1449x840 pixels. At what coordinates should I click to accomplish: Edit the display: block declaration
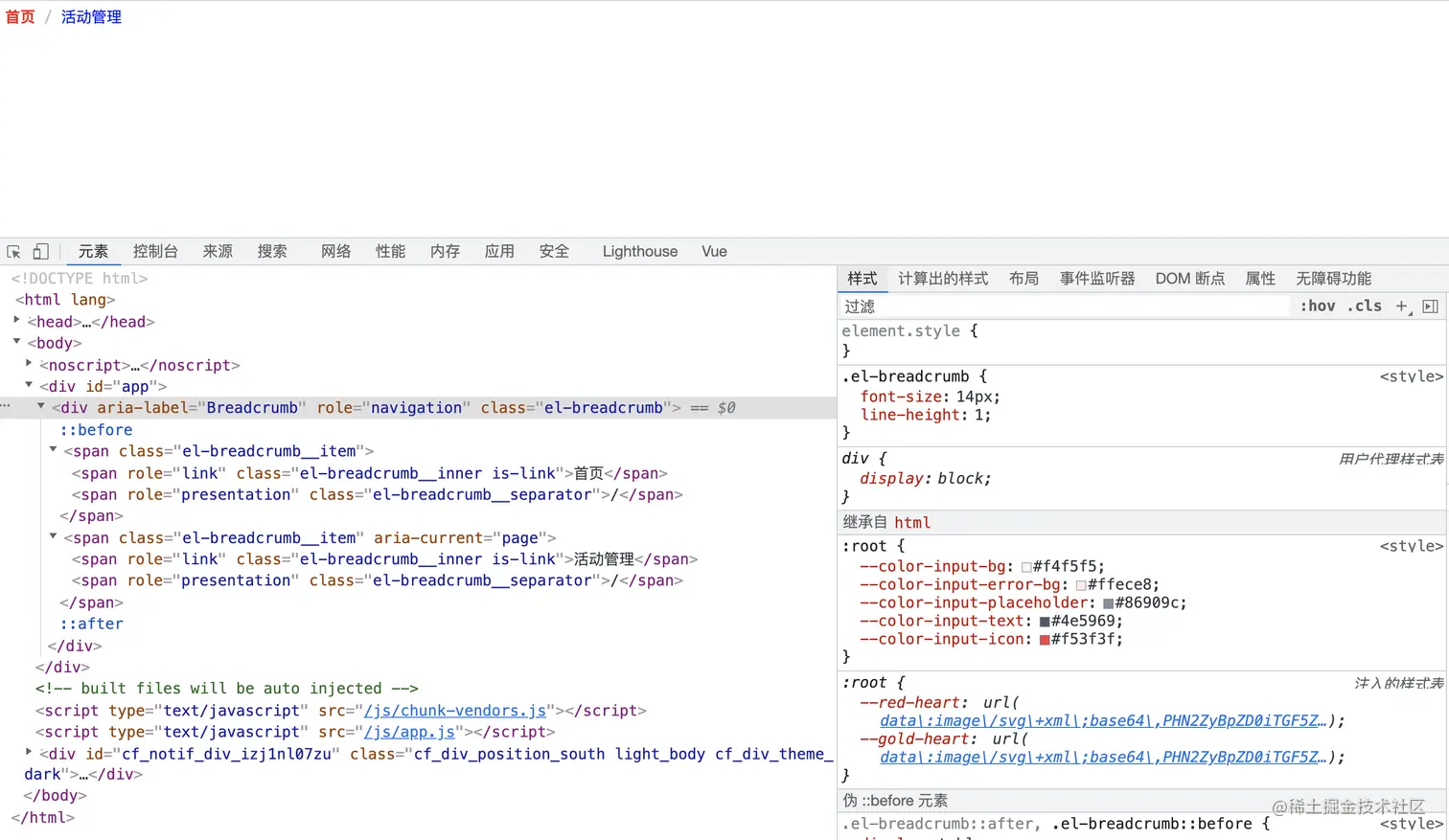click(926, 479)
